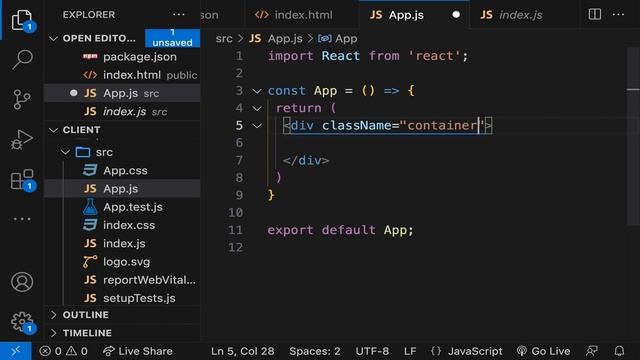The image size is (640, 360).
Task: Click Ln 5, Col 28 position indicator
Action: 242,351
